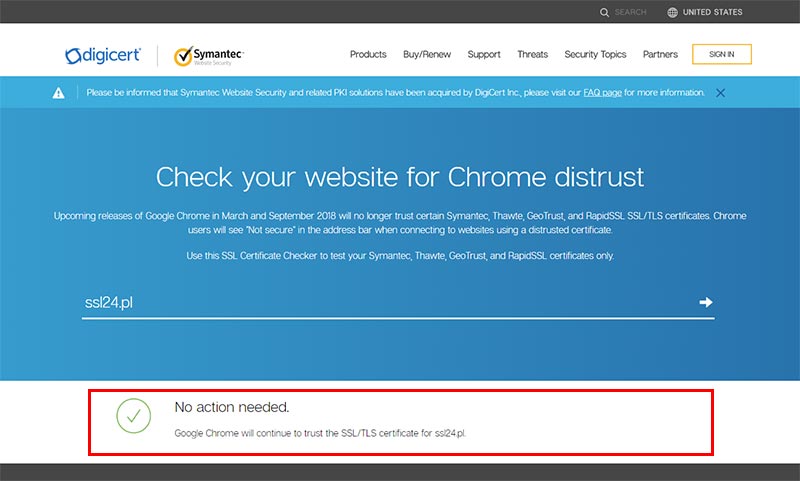Click the globe region icon
Image resolution: width=800 pixels, height=481 pixels.
tap(672, 12)
